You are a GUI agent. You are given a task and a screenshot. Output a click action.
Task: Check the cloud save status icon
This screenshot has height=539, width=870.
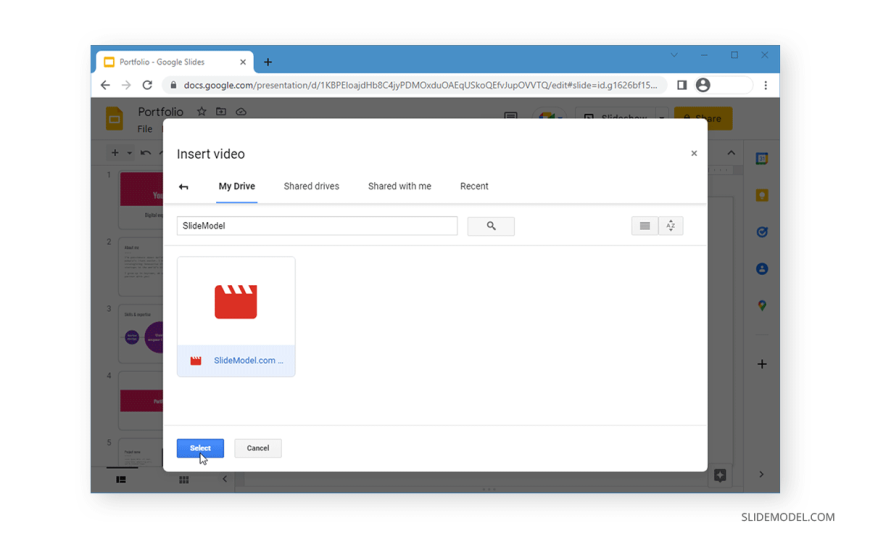pos(241,112)
